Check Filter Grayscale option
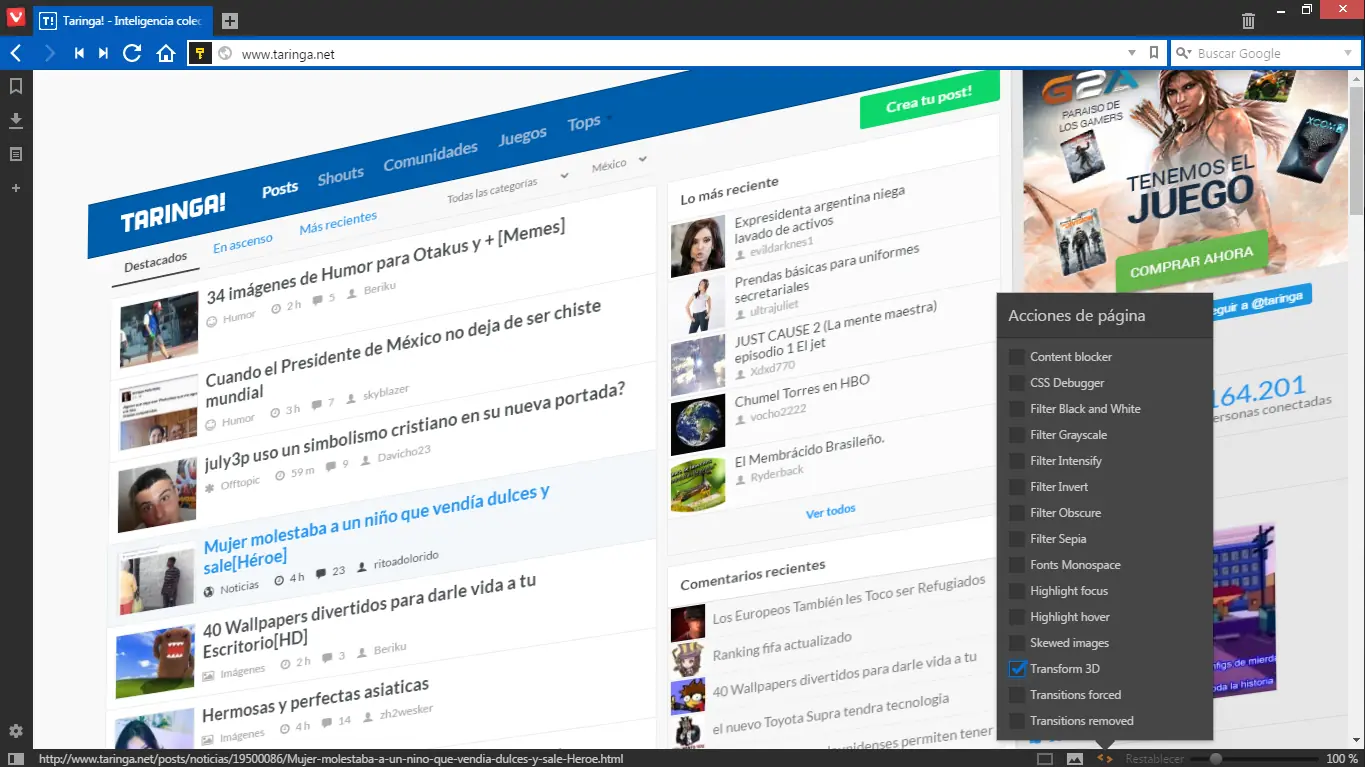 point(1017,435)
